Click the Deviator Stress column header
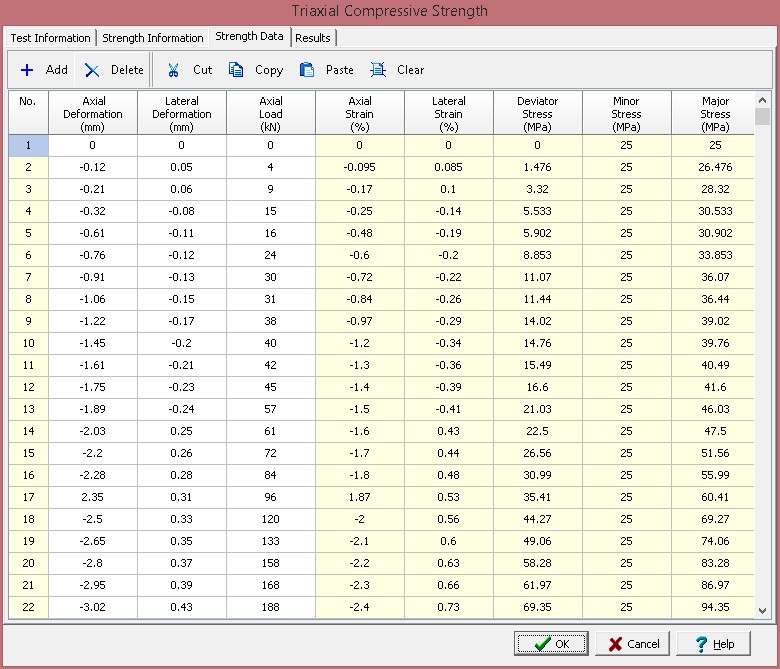The height and width of the screenshot is (669, 780). click(x=537, y=114)
